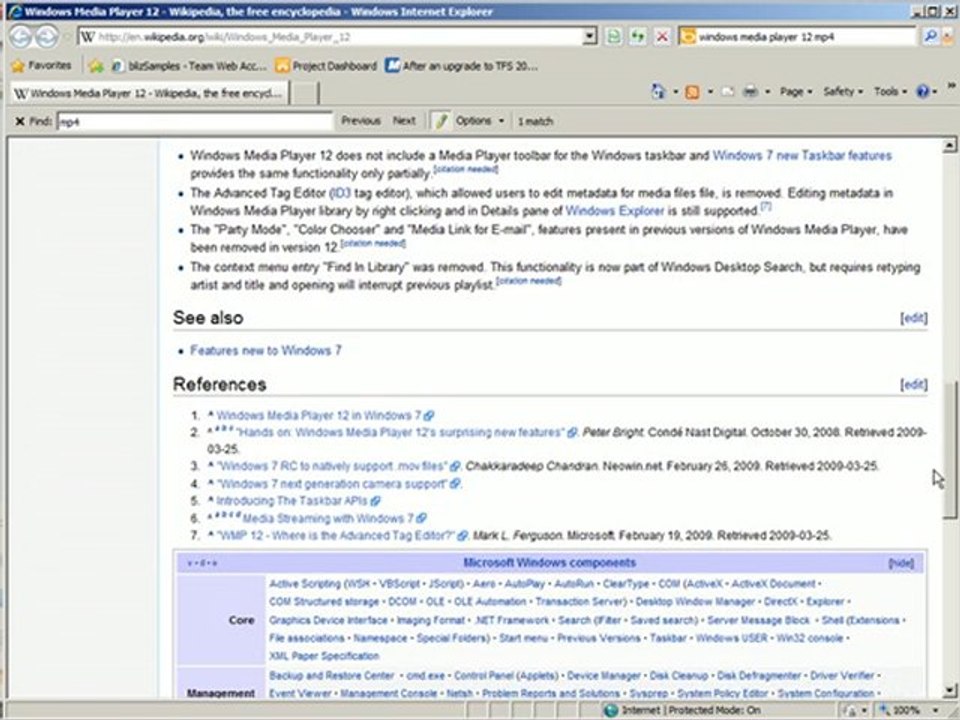Open the DirectX link in Core row

pos(780,602)
